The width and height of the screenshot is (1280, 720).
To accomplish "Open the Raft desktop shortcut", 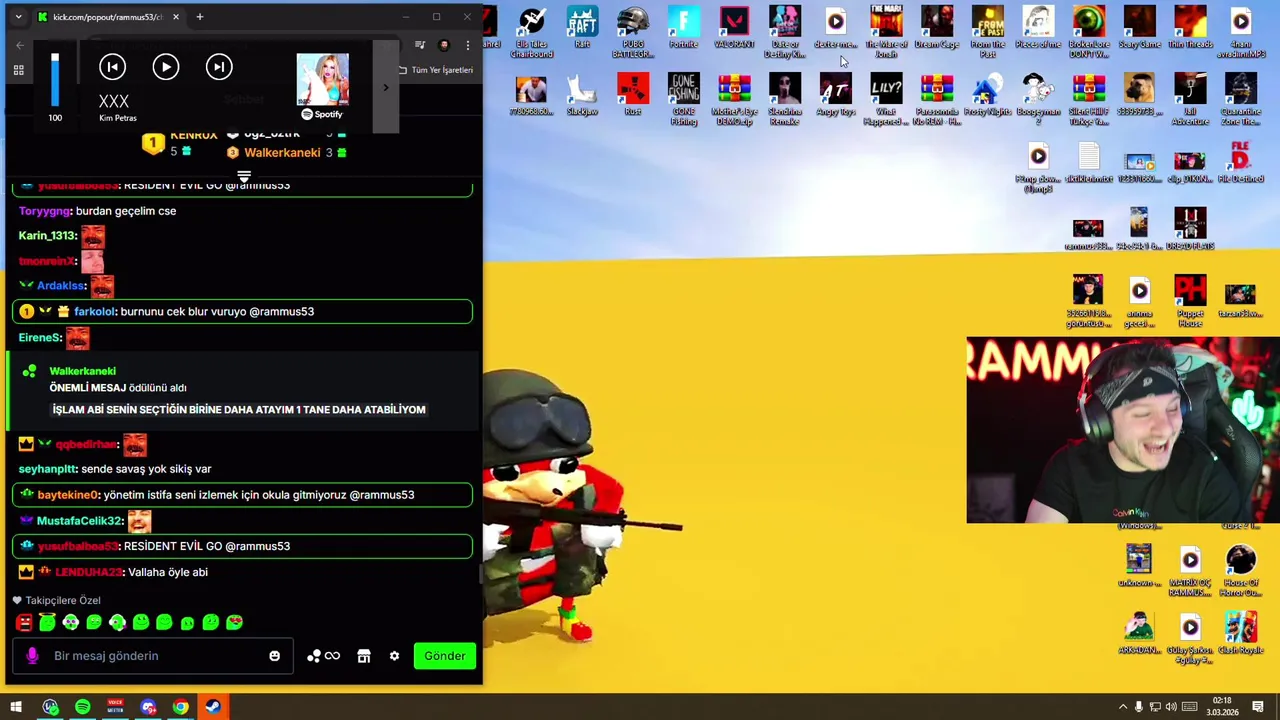I will click(x=582, y=28).
